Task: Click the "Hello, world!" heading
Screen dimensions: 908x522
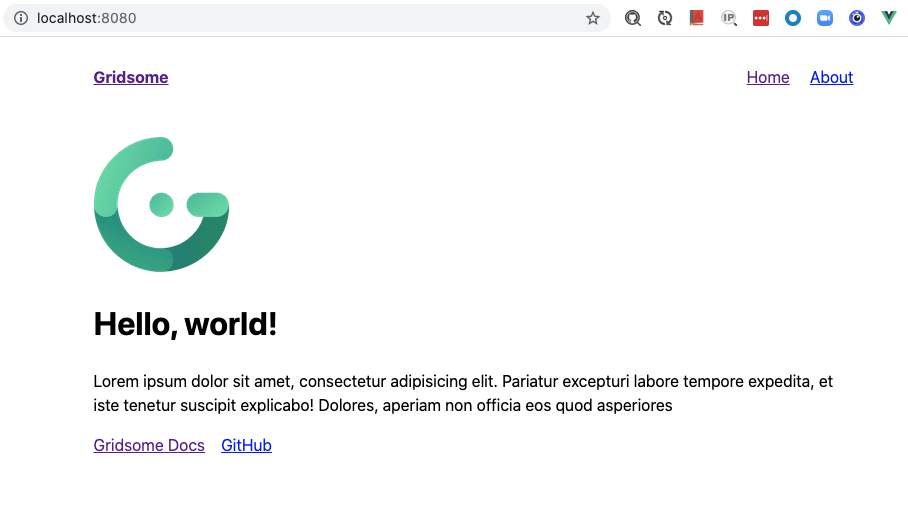Action: click(x=185, y=324)
